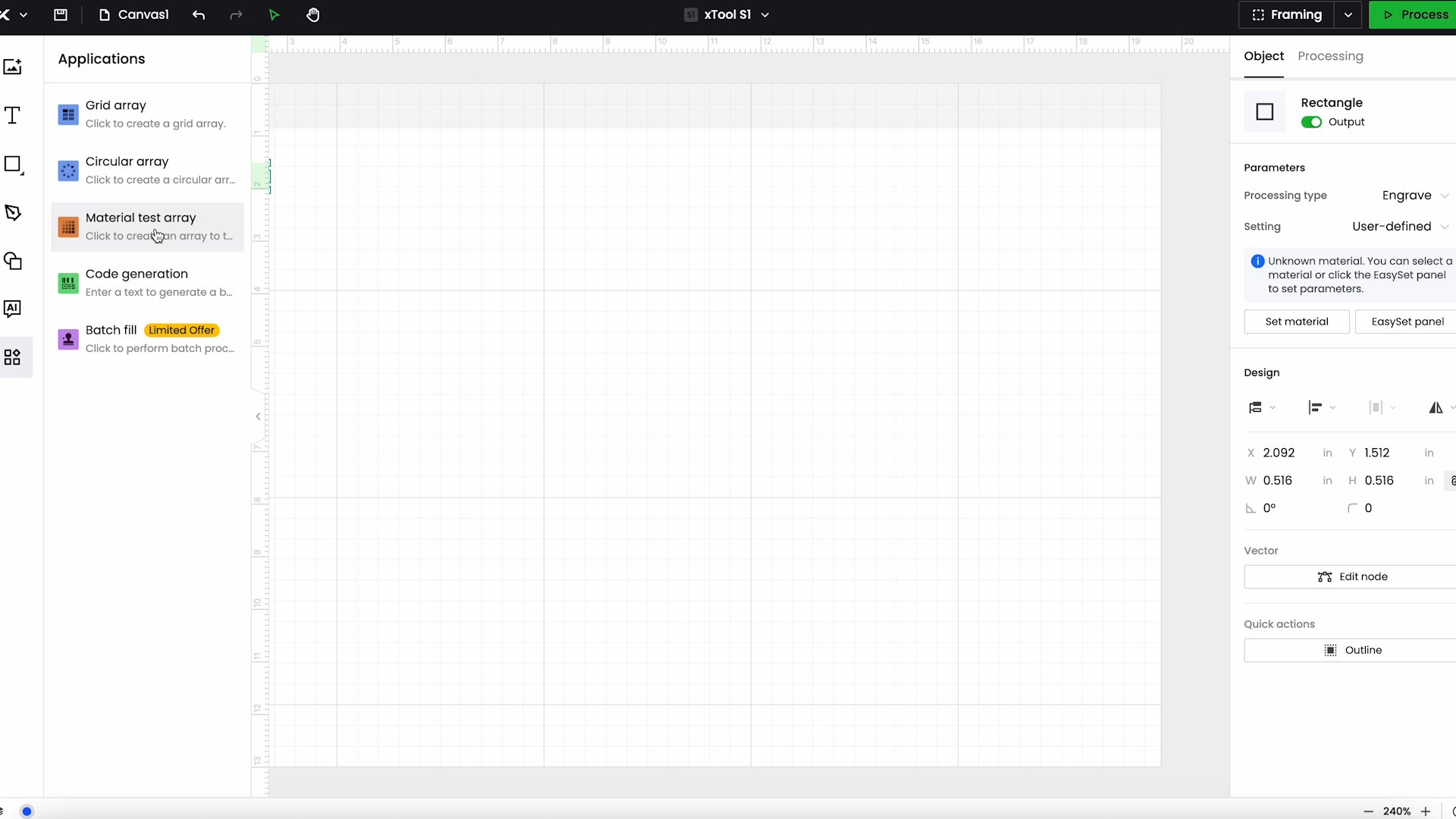
Task: Click the Batch fill application icon
Action: coord(67,338)
